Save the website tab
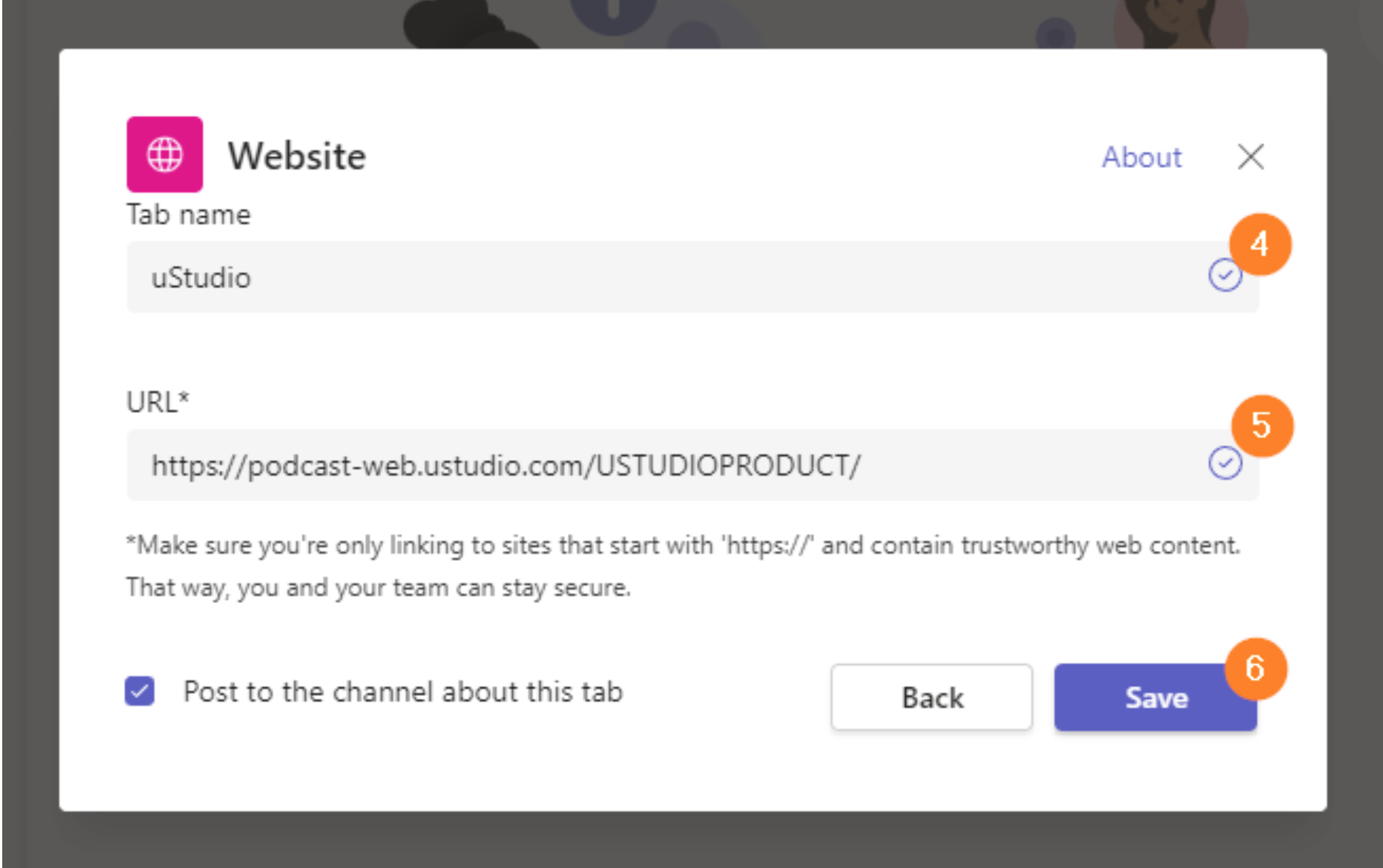1383x868 pixels. [x=1155, y=697]
